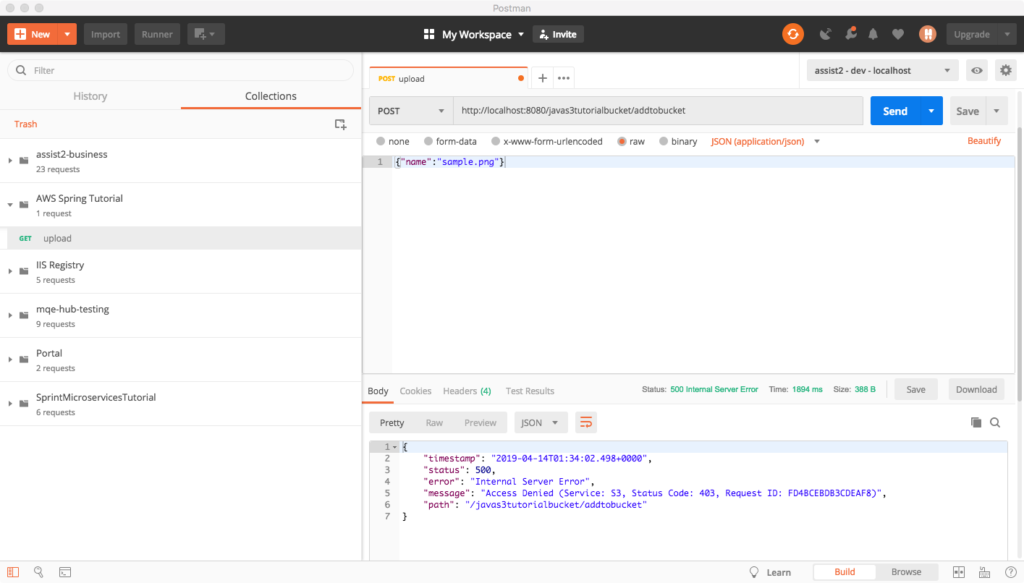Open response format JSON dropdown

540,422
